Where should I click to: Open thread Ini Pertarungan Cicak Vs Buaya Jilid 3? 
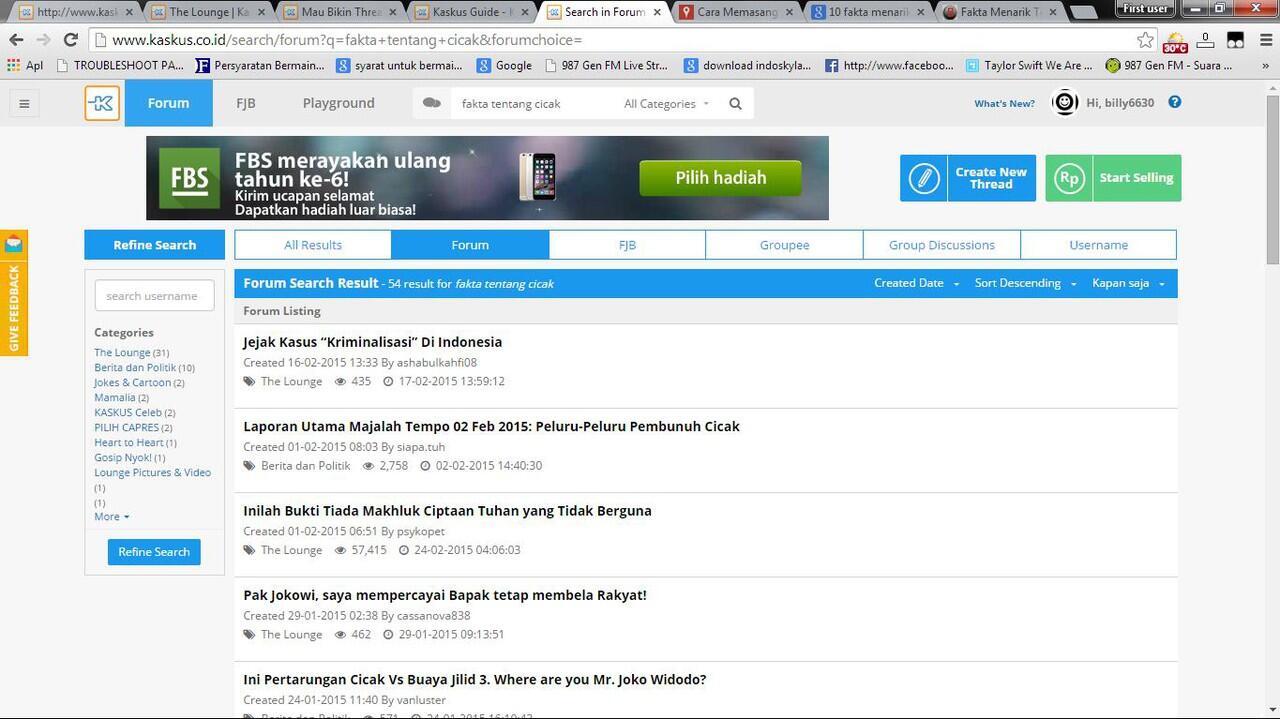click(475, 679)
